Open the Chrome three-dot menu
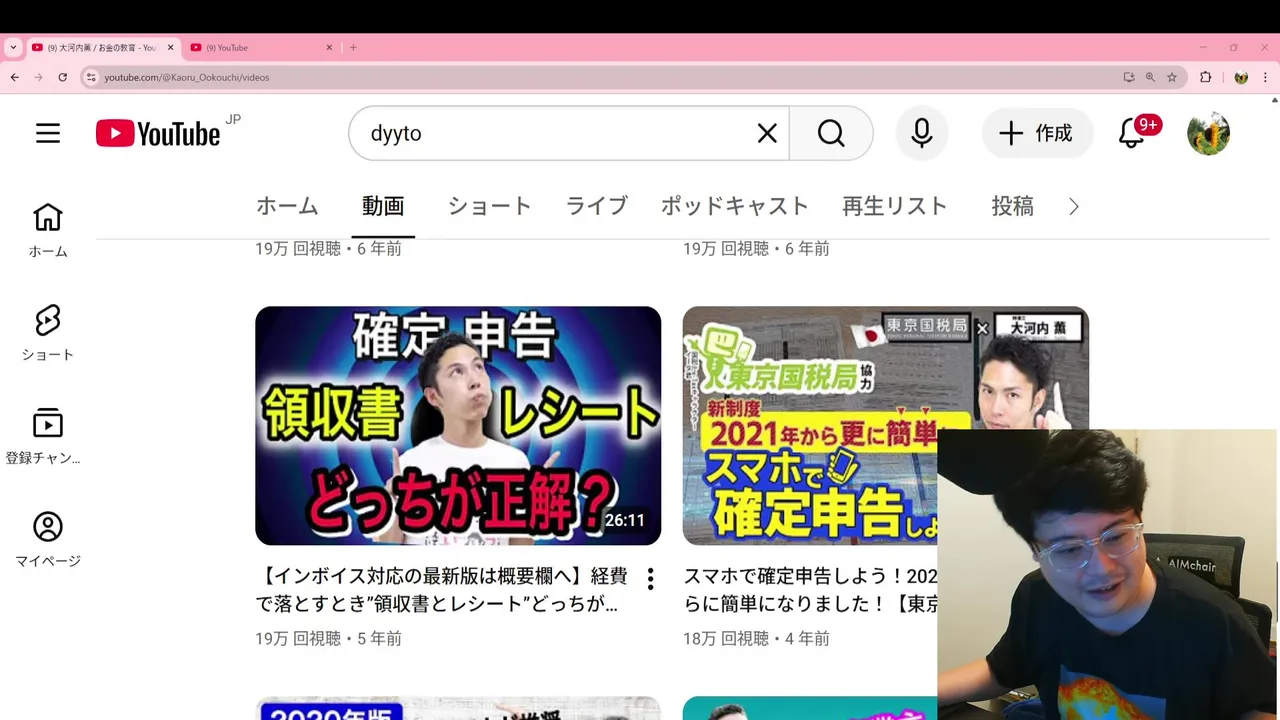This screenshot has width=1280, height=720. (1265, 77)
